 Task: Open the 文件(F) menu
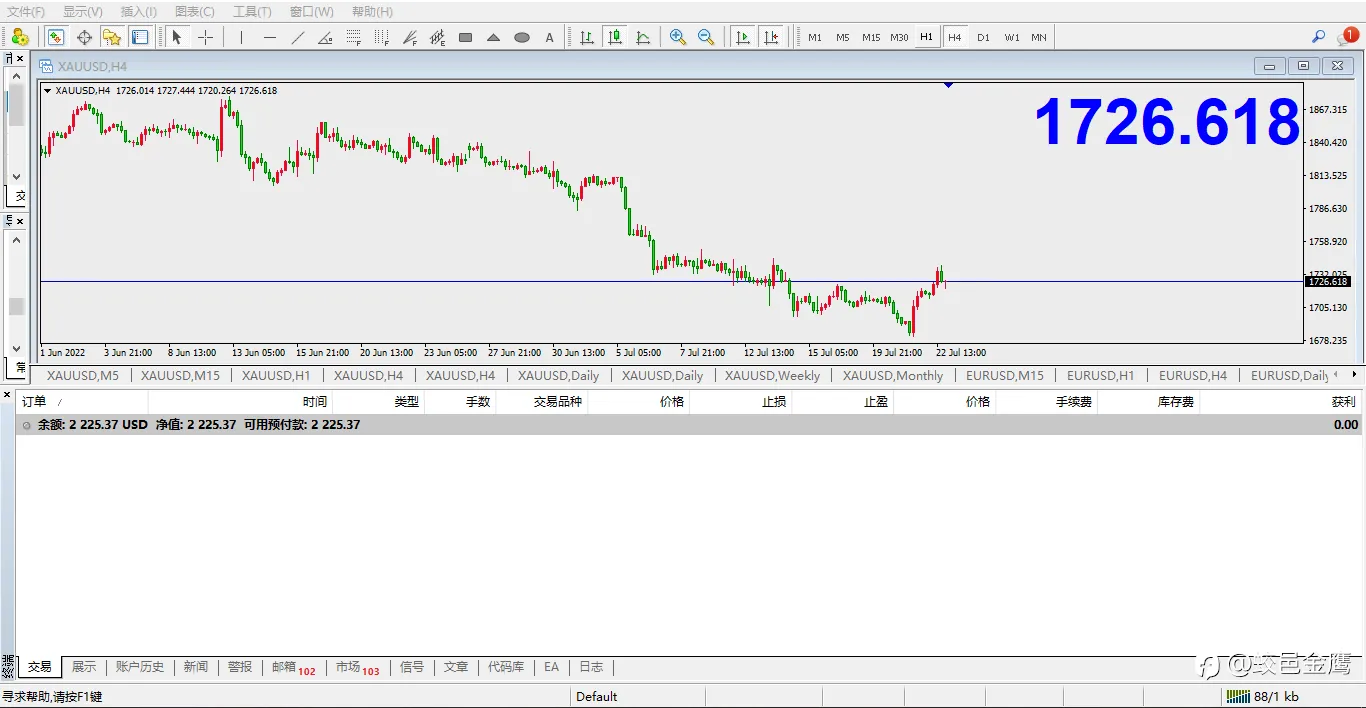pyautogui.click(x=26, y=12)
